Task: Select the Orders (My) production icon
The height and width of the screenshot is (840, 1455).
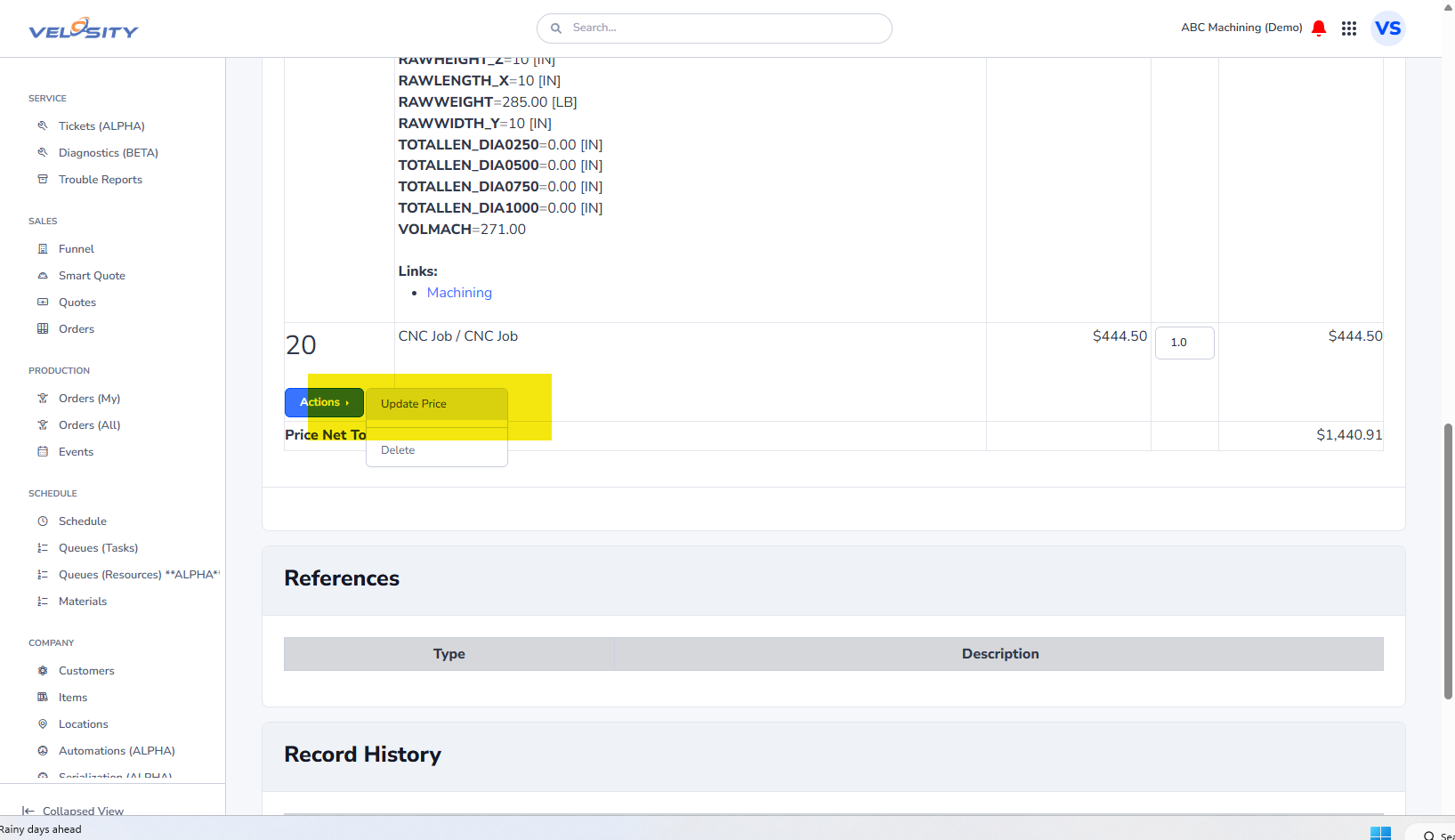Action: point(43,398)
